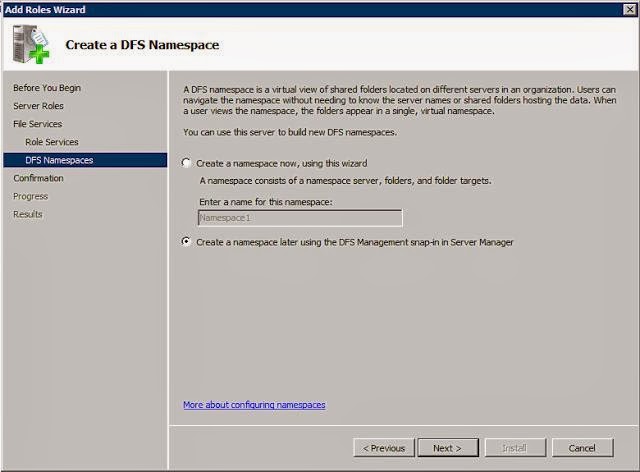Viewport: 640px width, 472px height.
Task: Click 'Enter a name for this namespace:' label
Action: 266,202
